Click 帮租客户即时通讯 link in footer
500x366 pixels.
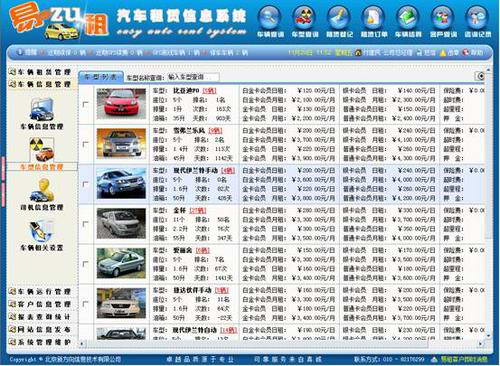(464, 359)
